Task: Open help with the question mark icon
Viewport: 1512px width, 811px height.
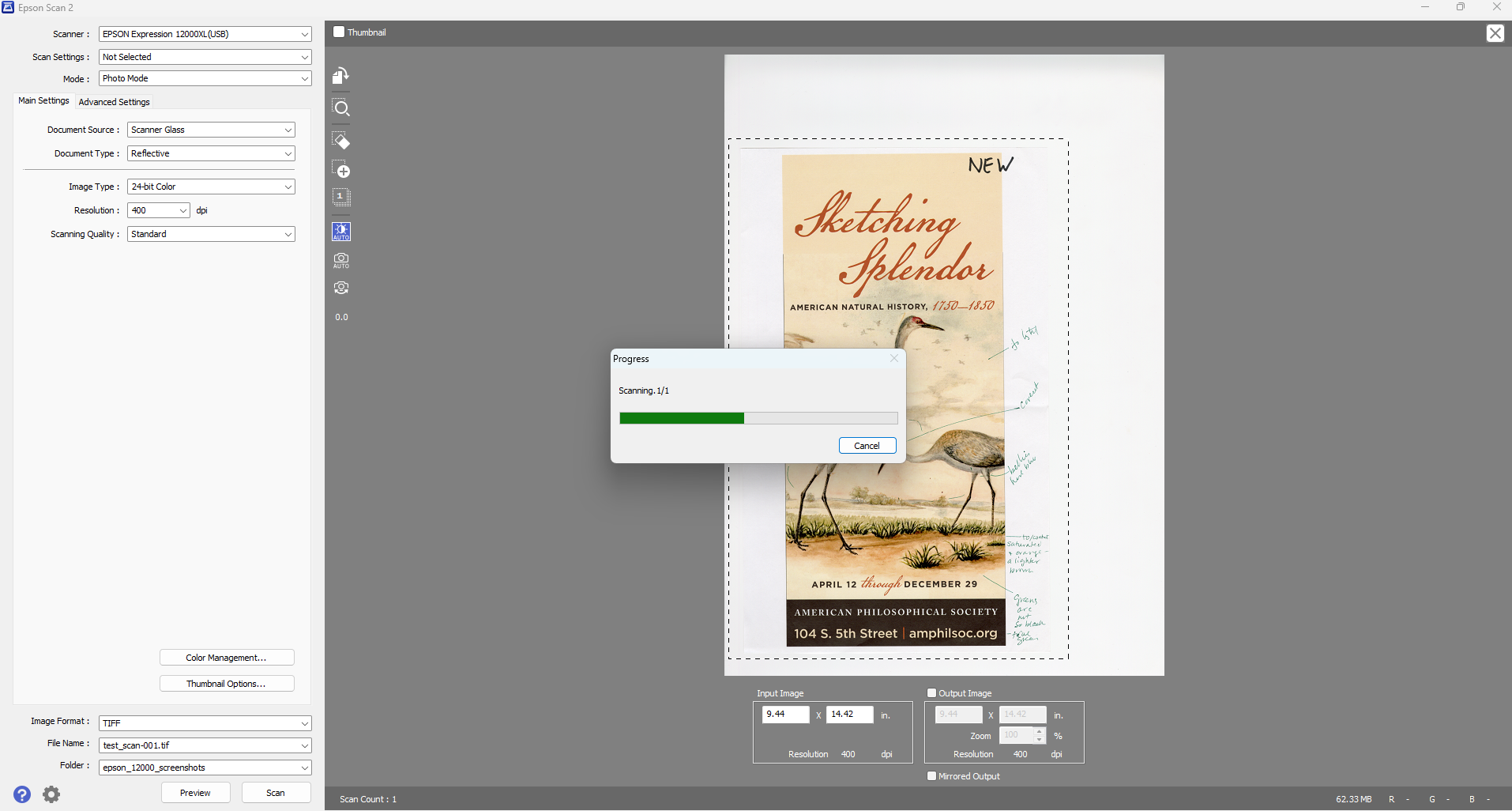Action: (x=22, y=794)
